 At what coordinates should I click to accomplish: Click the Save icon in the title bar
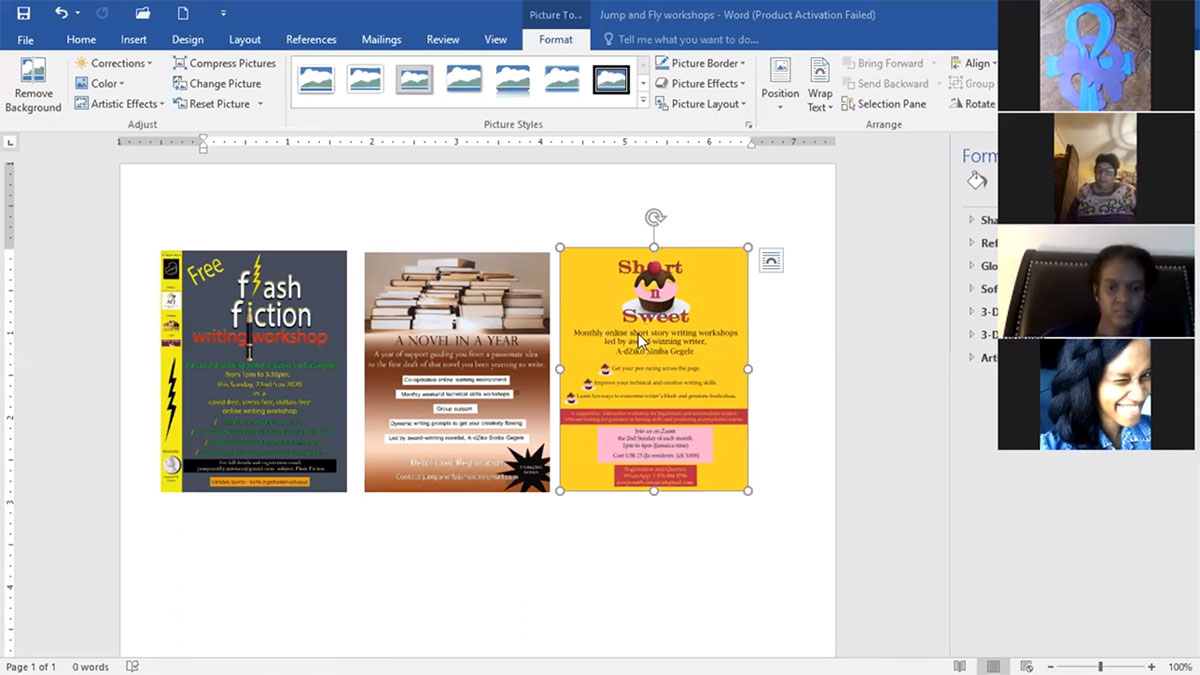[24, 14]
